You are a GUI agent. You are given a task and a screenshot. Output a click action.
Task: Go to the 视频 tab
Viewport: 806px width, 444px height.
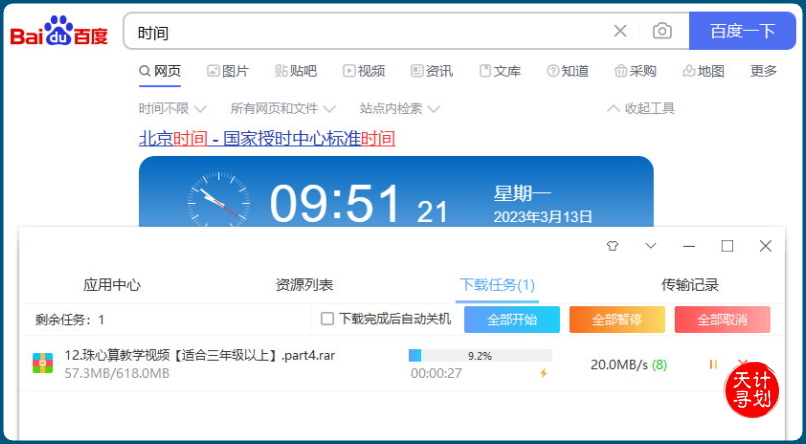[364, 71]
